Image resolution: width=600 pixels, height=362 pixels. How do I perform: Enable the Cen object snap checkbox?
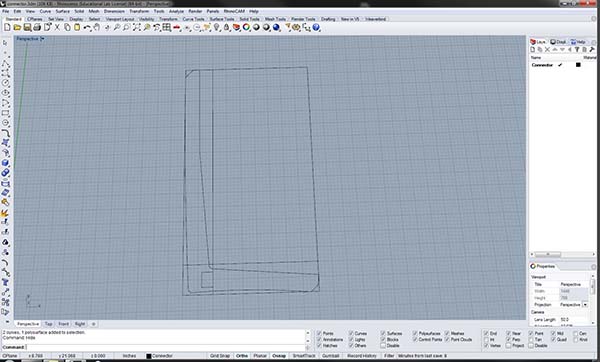[x=576, y=334]
